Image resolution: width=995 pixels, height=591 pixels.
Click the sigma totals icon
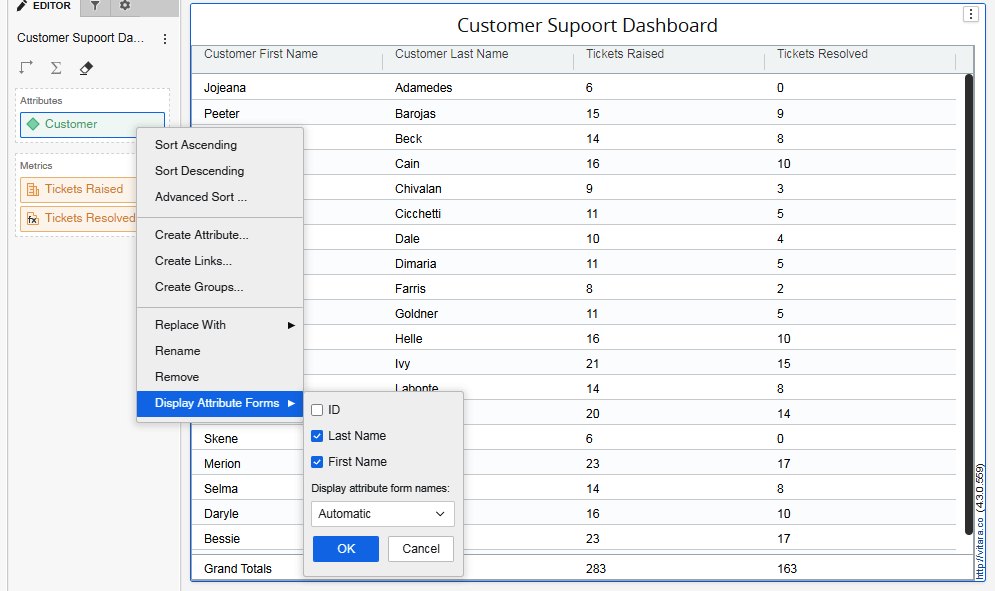(x=56, y=67)
